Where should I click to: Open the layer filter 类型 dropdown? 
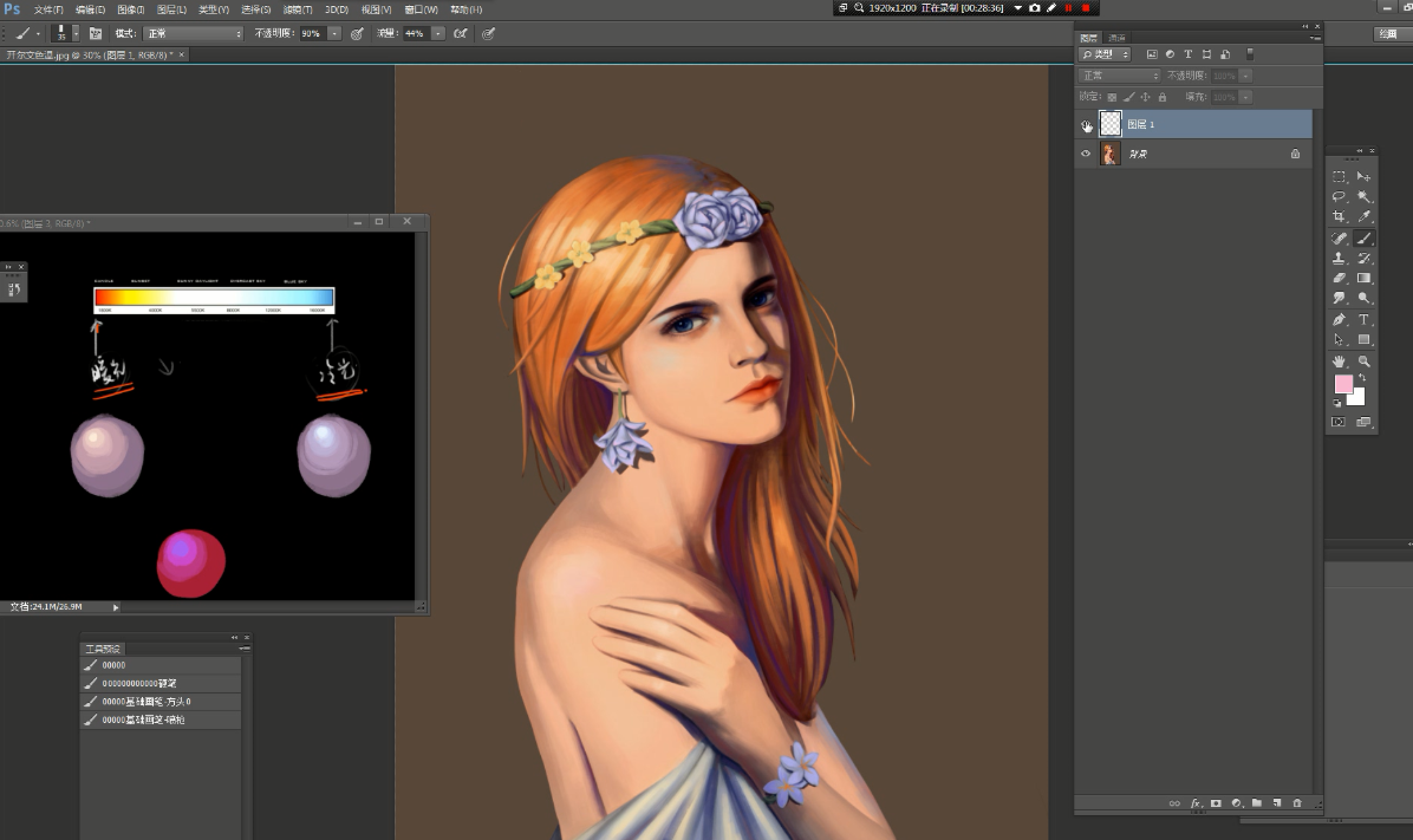coord(1104,54)
